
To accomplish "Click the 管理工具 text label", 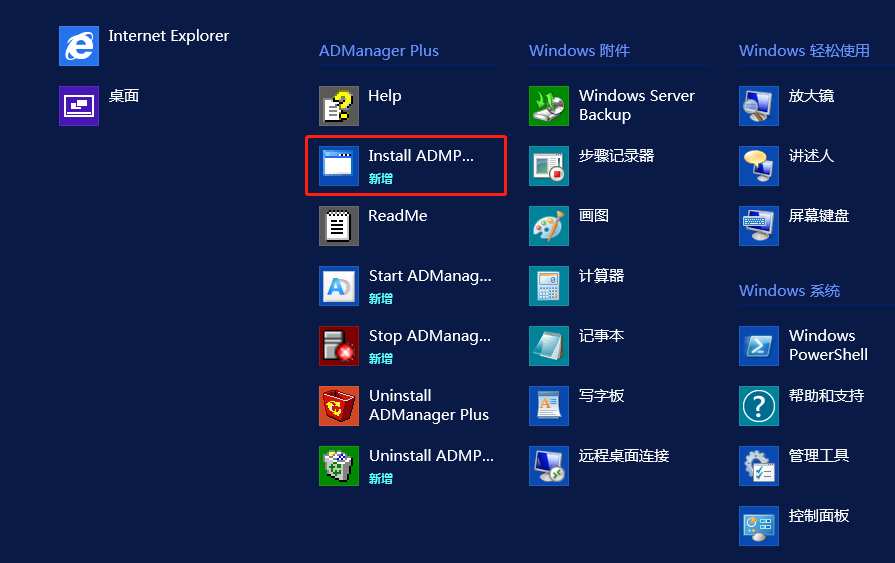I will pyautogui.click(x=819, y=455).
